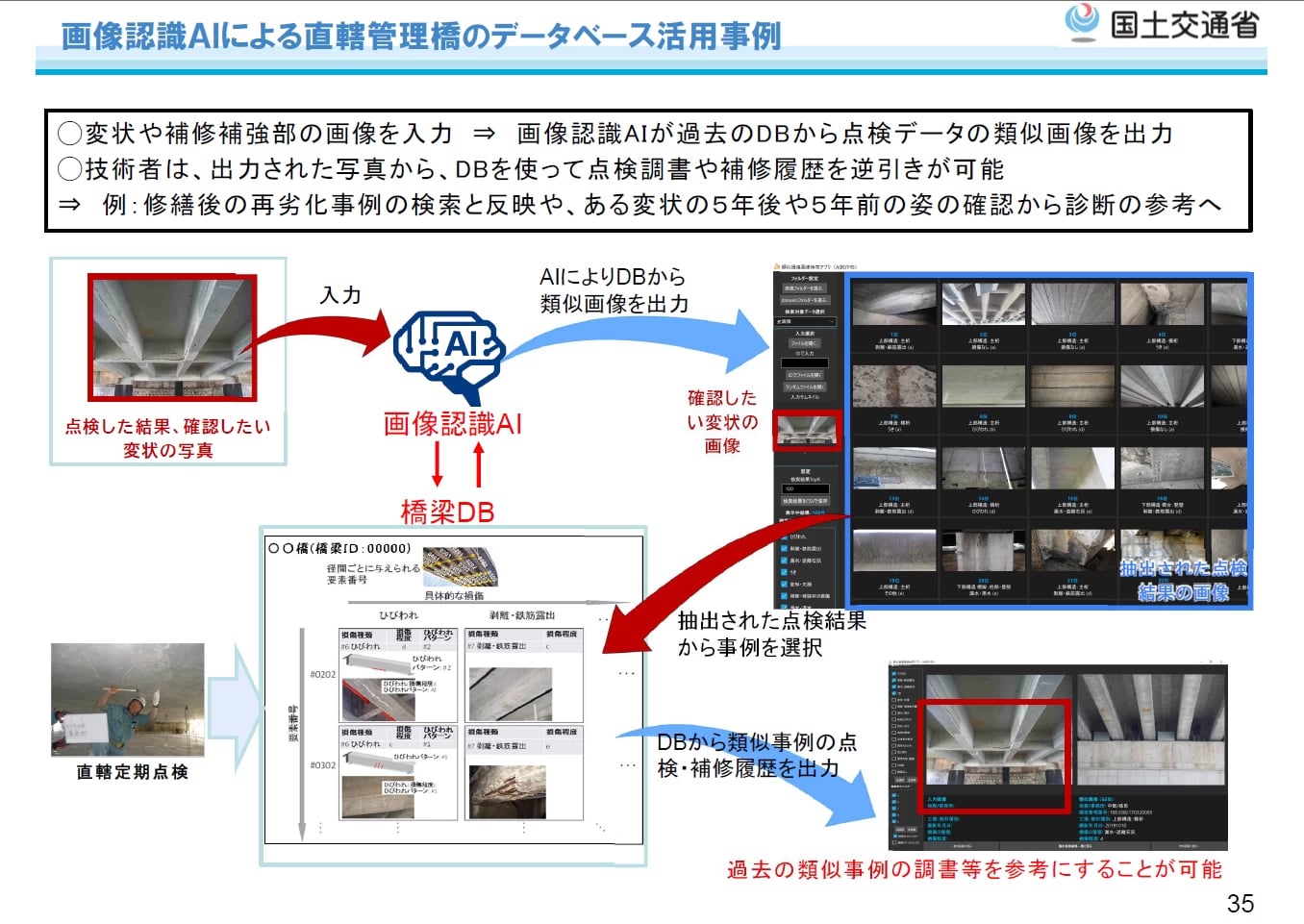1304x924 pixels.
Task: Select the first similar-image result thumbnail
Action: pos(893,304)
